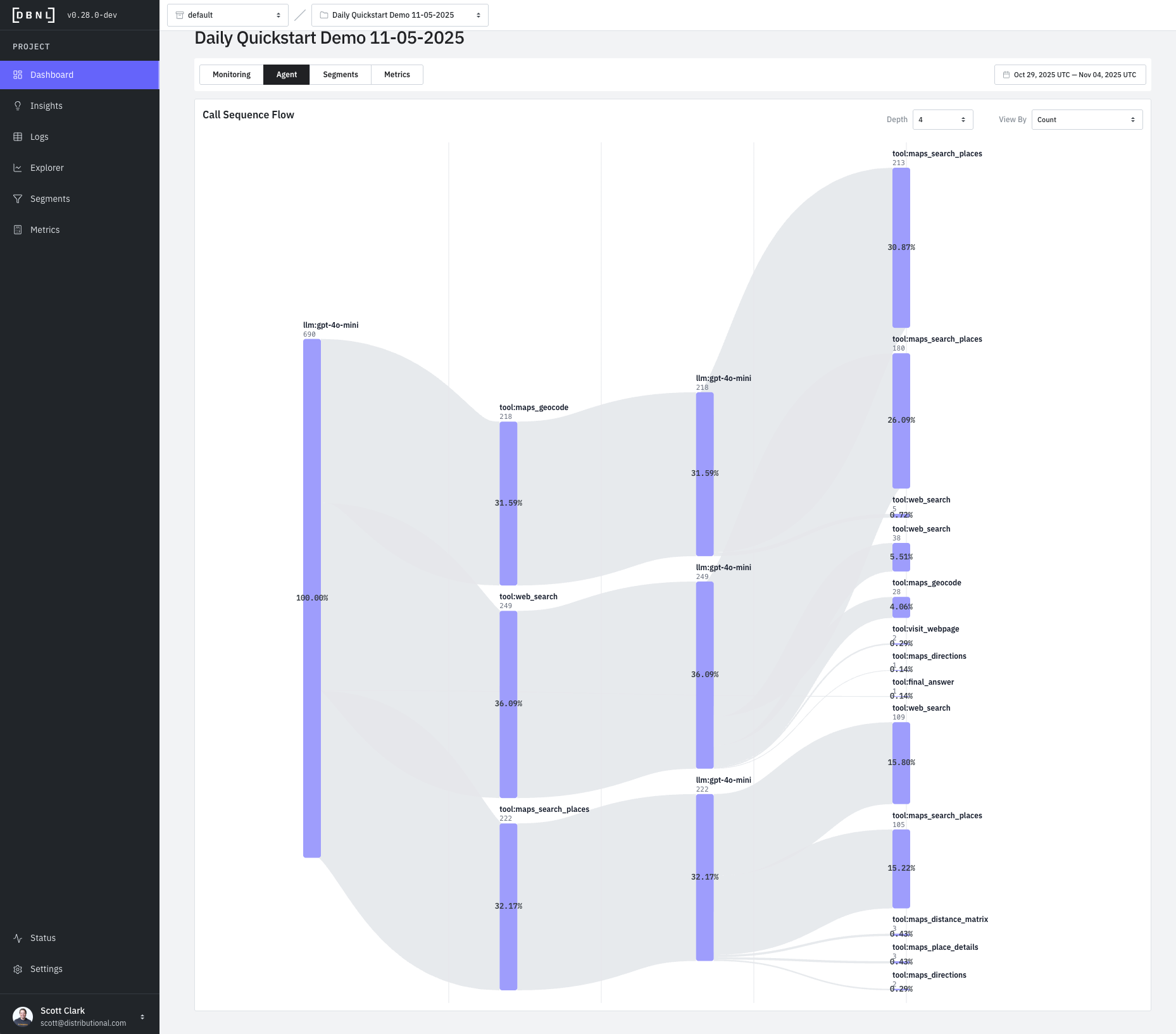
Task: Open the View By Count dropdown
Action: [x=1086, y=120]
